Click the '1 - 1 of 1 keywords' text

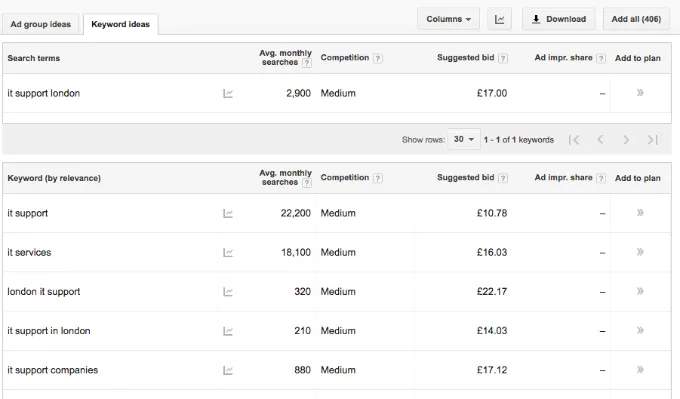point(519,140)
